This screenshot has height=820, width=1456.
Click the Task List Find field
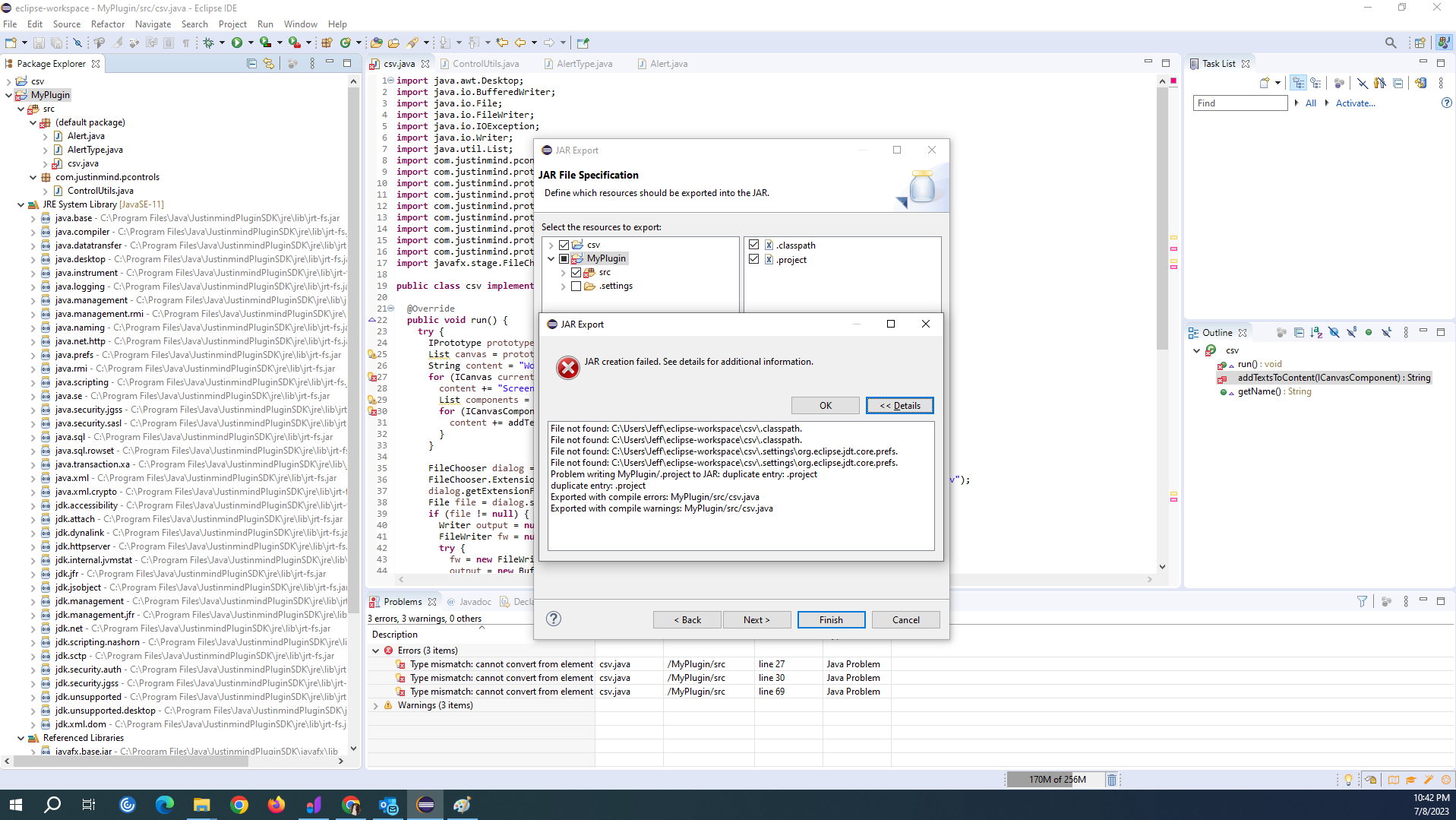click(1240, 103)
